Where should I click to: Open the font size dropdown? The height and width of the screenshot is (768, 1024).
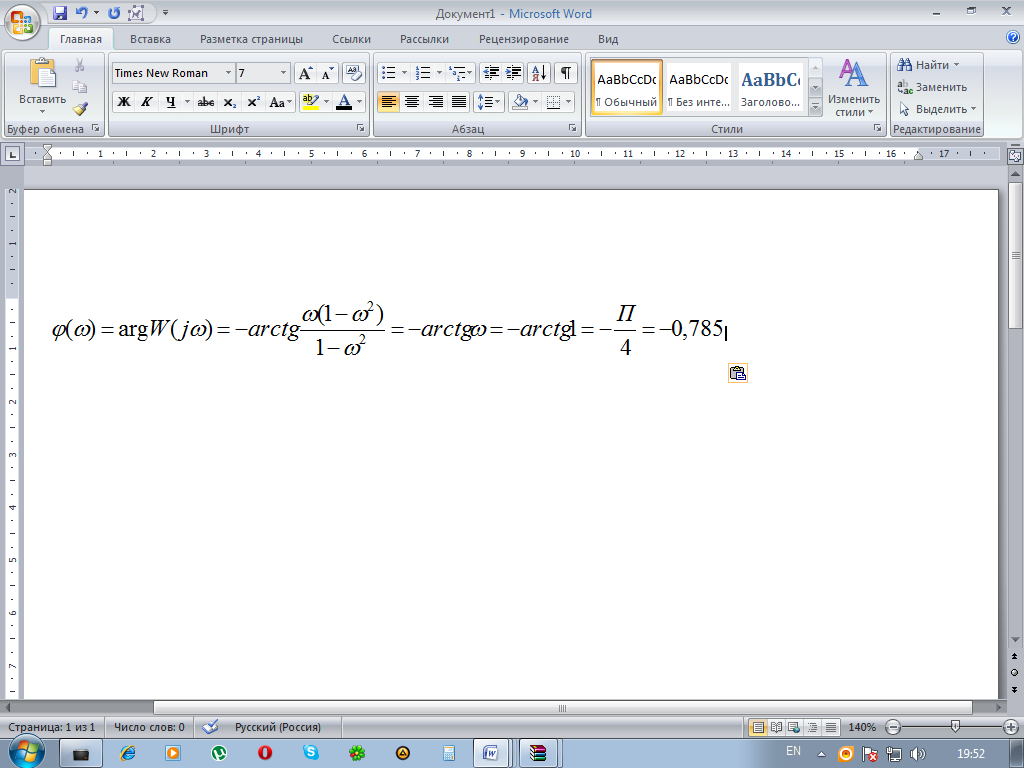[283, 73]
